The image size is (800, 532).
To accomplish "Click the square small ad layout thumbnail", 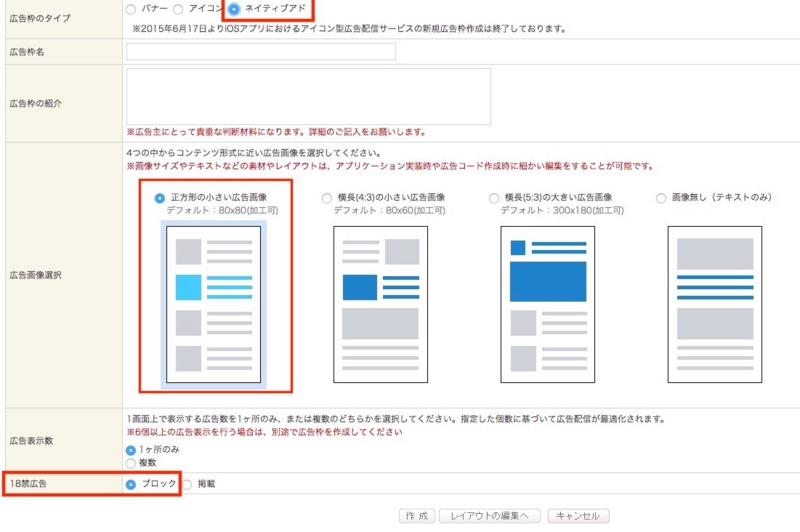I will (x=213, y=305).
